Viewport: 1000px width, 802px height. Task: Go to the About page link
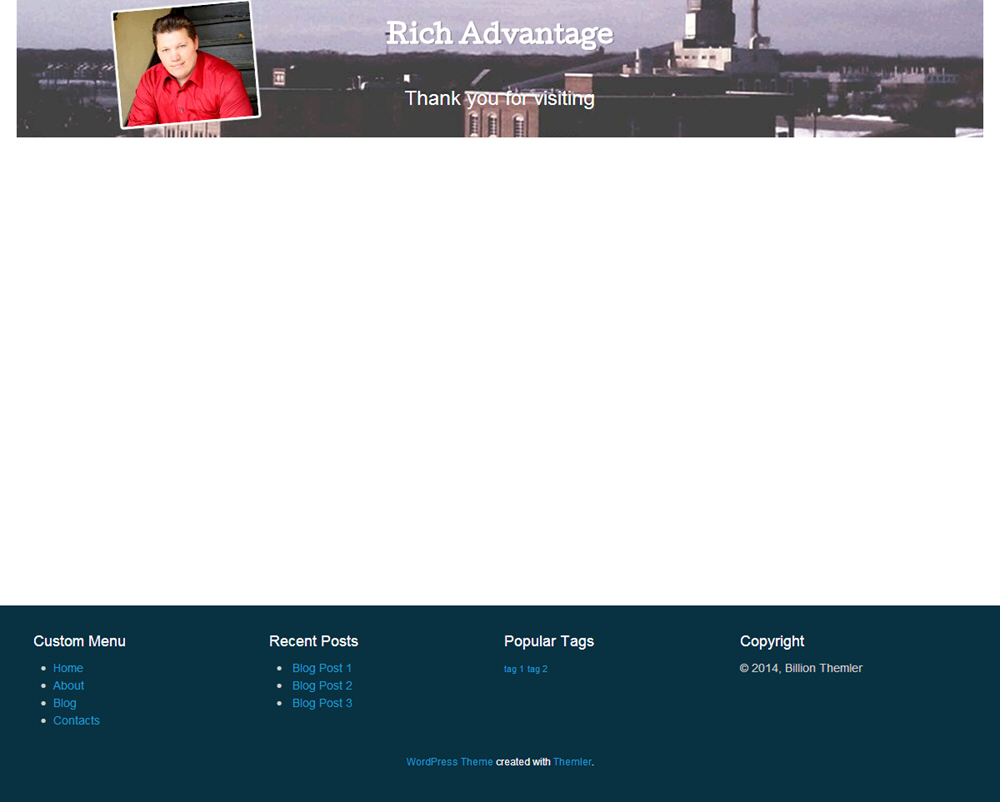point(68,685)
